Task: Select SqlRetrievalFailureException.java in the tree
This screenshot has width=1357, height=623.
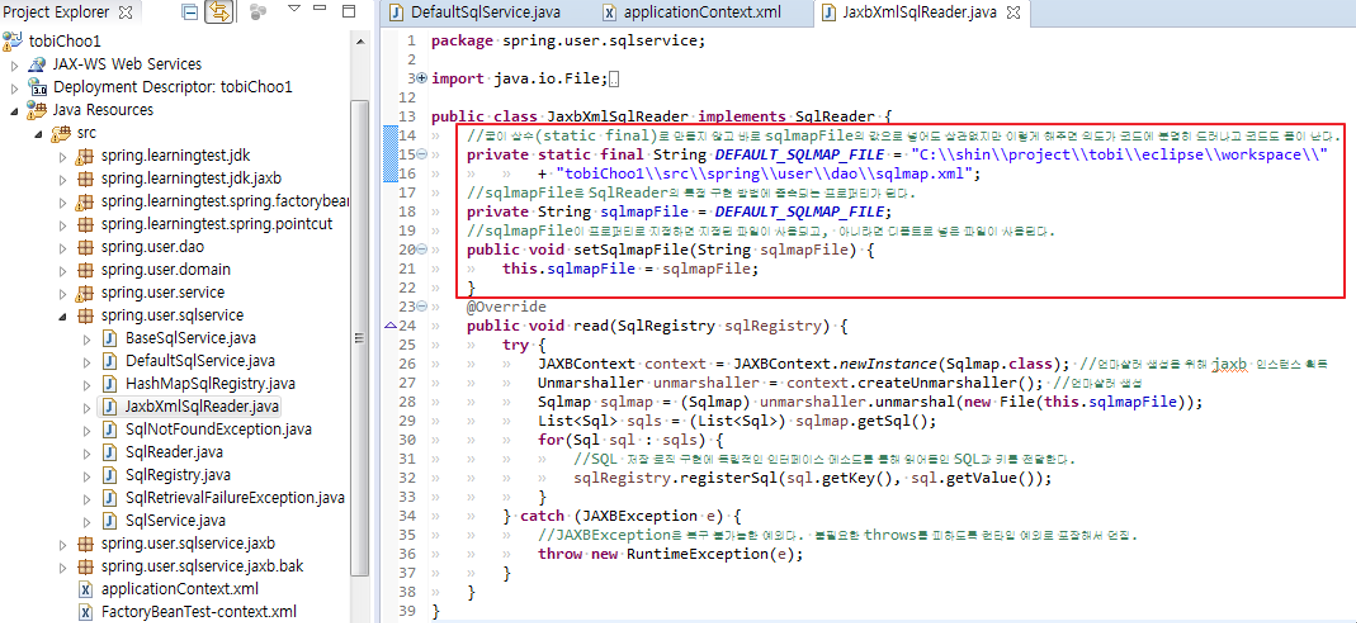Action: [x=235, y=498]
